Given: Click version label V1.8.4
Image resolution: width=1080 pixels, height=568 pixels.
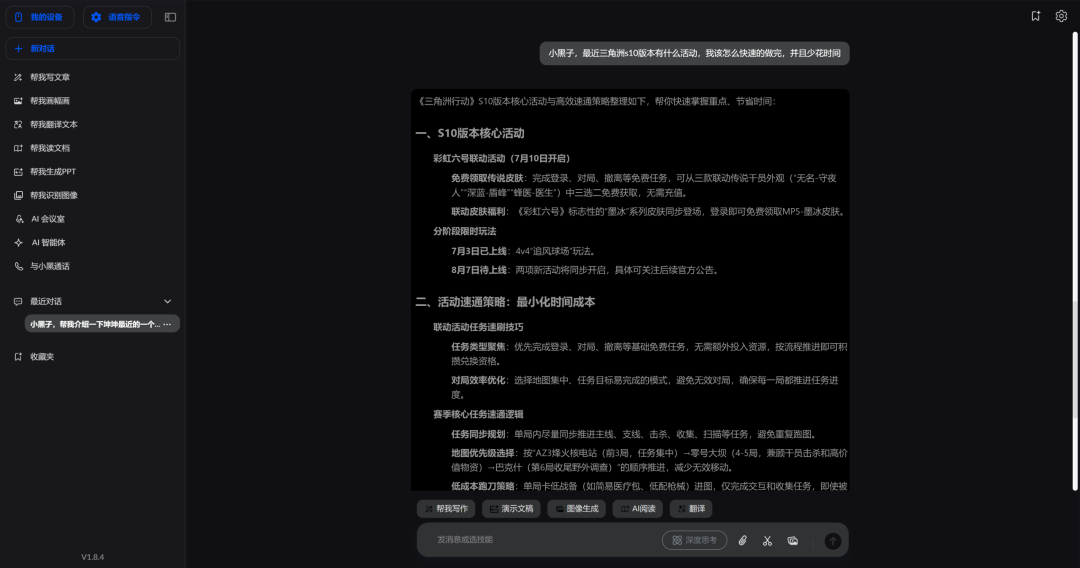Looking at the screenshot, I should [92, 557].
